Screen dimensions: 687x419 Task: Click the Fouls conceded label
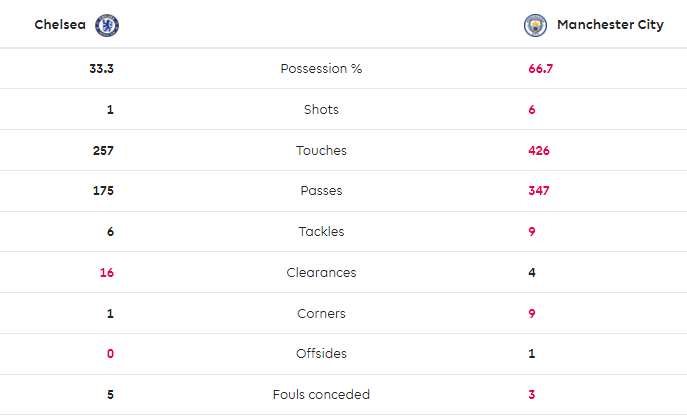point(321,394)
